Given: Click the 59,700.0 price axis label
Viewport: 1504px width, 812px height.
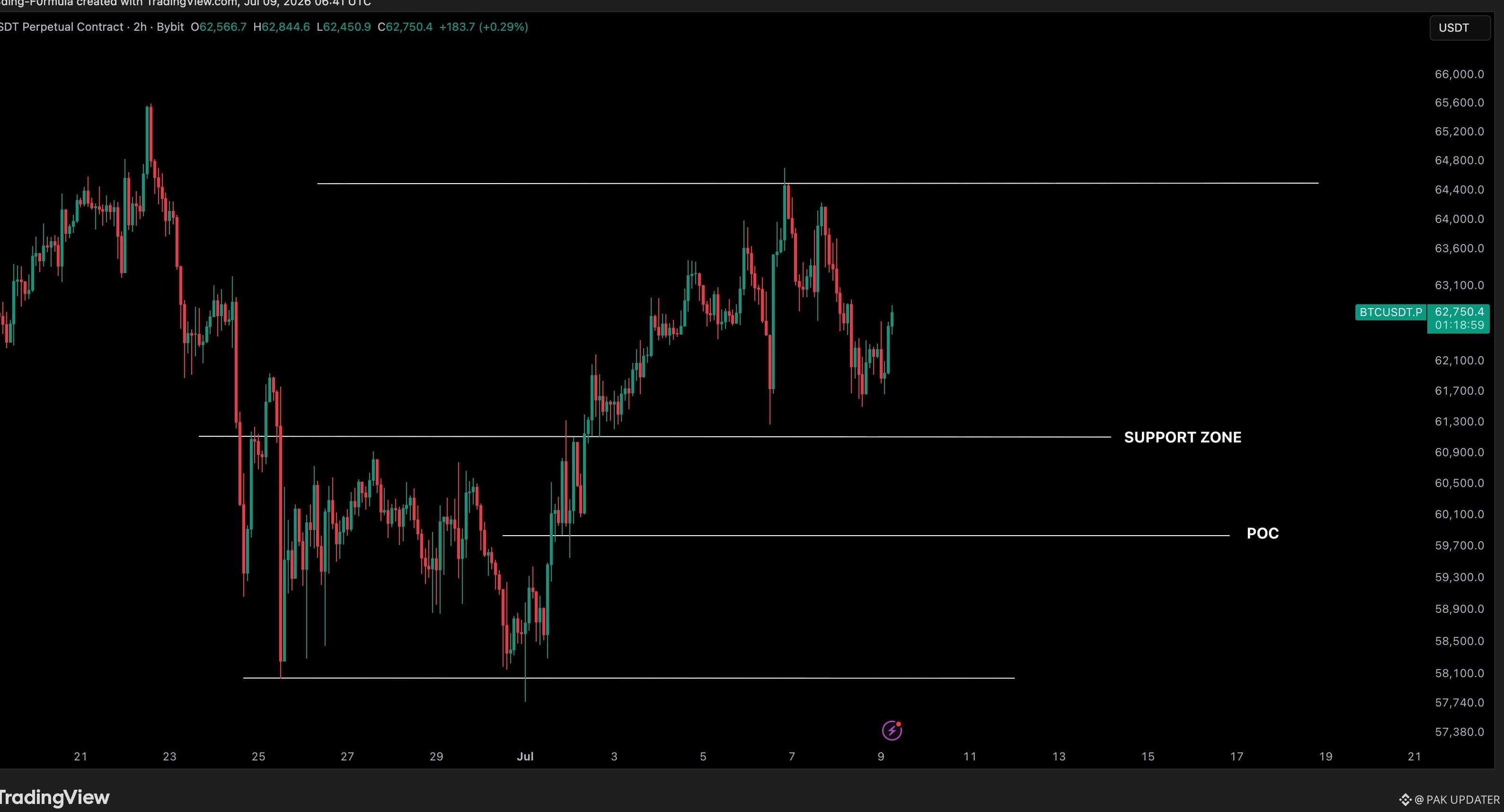Looking at the screenshot, I should coord(1459,546).
